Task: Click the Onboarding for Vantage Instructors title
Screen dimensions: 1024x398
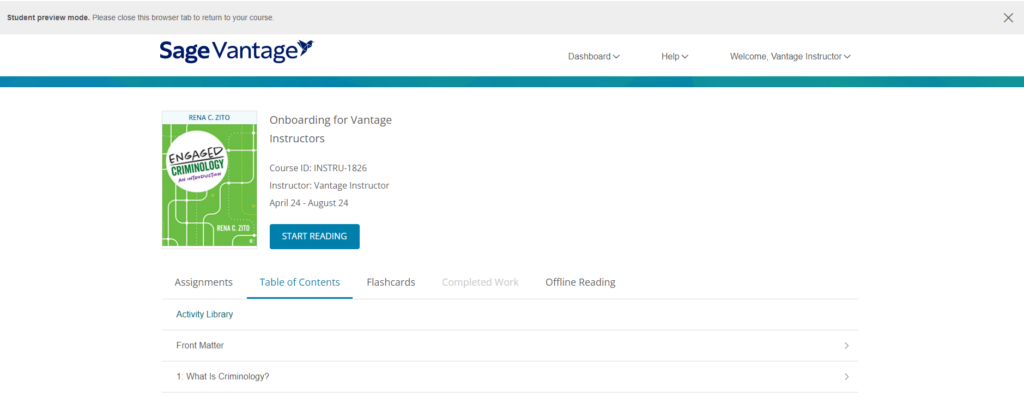Action: pos(330,129)
